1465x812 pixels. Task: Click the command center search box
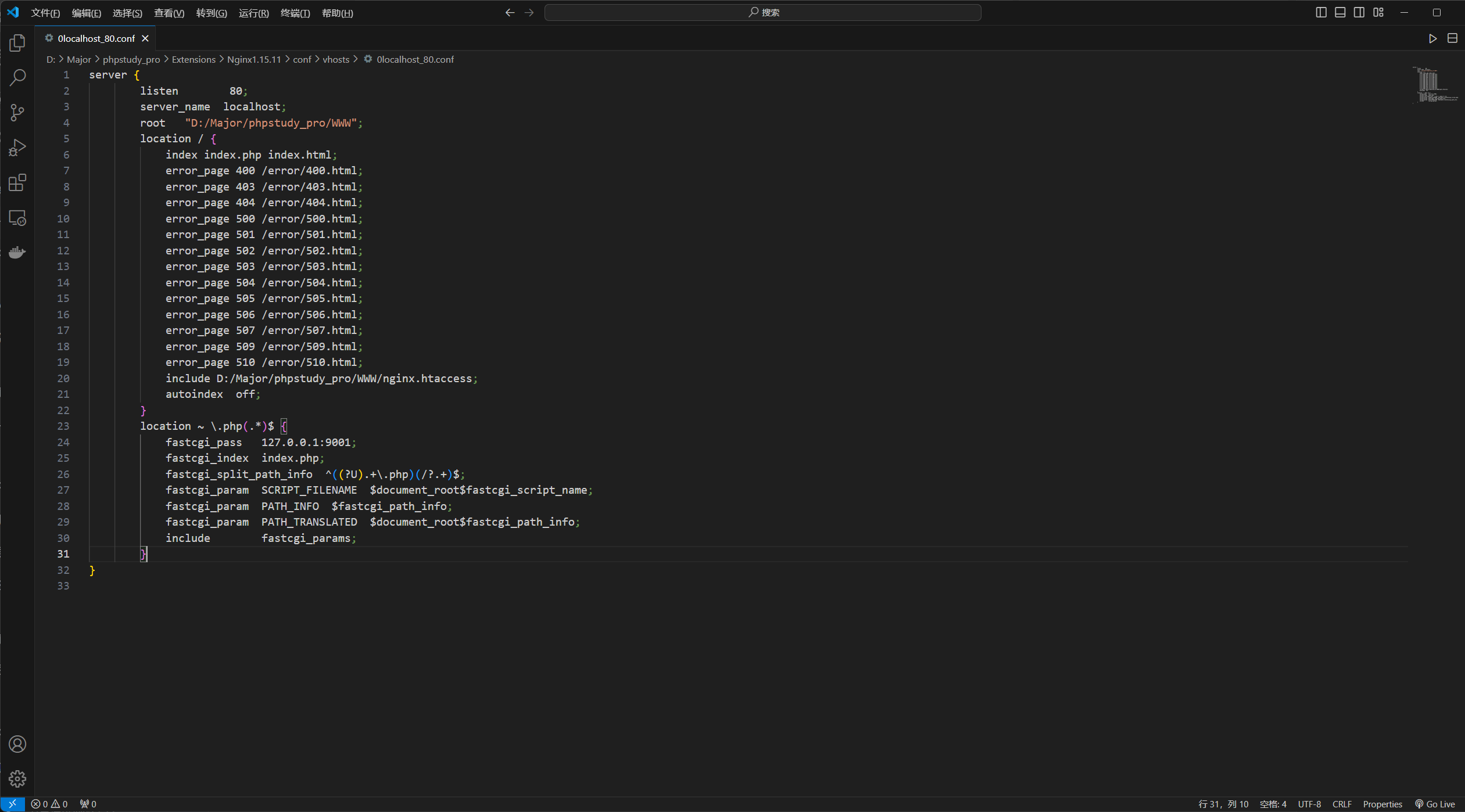coord(762,12)
